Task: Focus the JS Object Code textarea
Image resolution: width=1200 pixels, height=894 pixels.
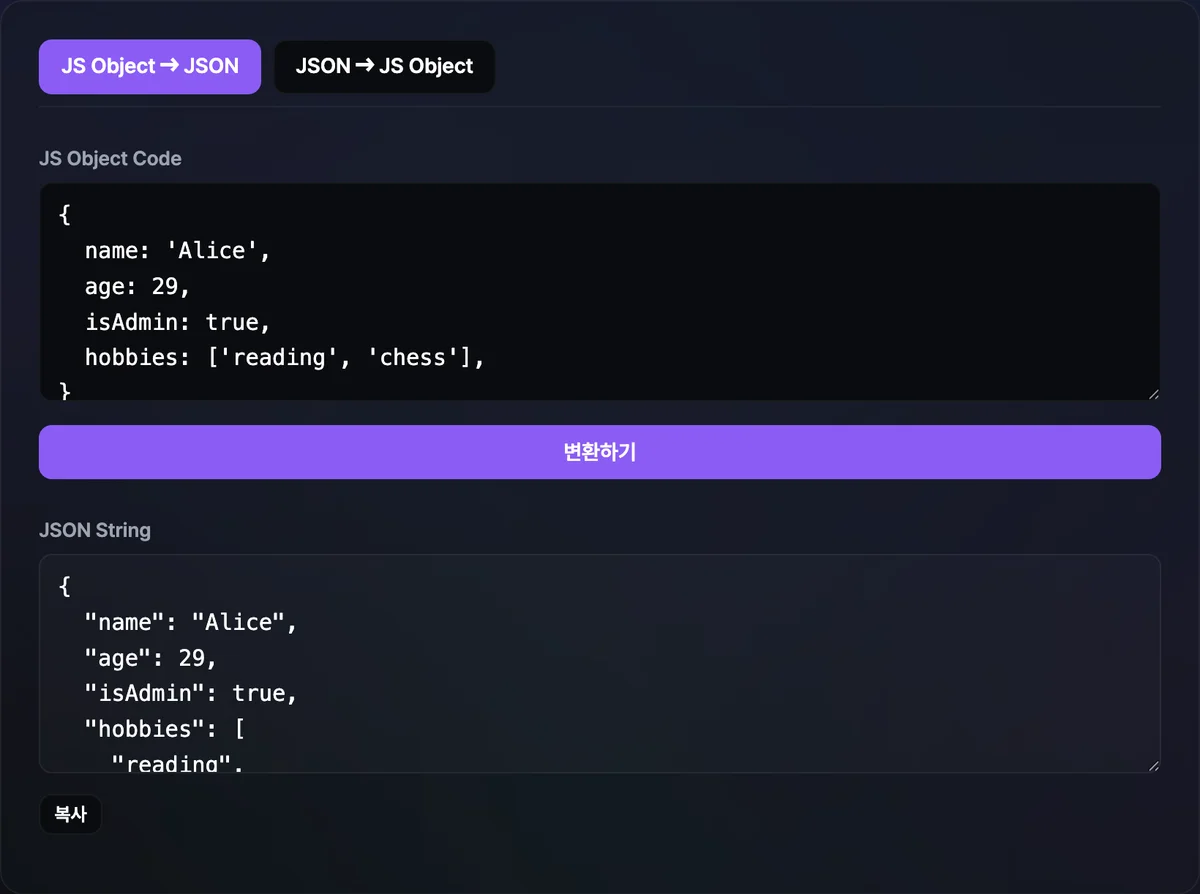Action: [600, 292]
